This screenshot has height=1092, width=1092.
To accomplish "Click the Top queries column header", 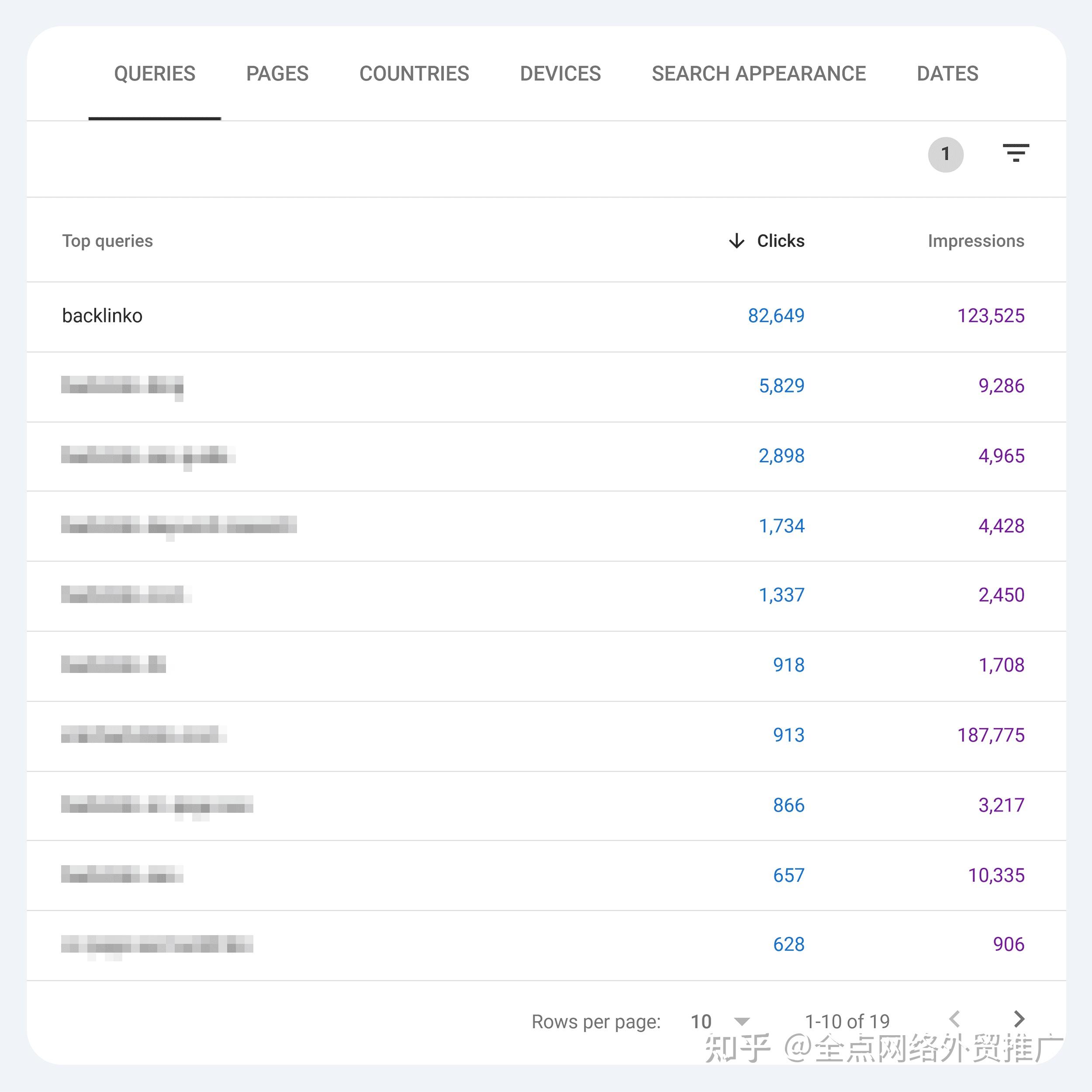I will tap(107, 241).
